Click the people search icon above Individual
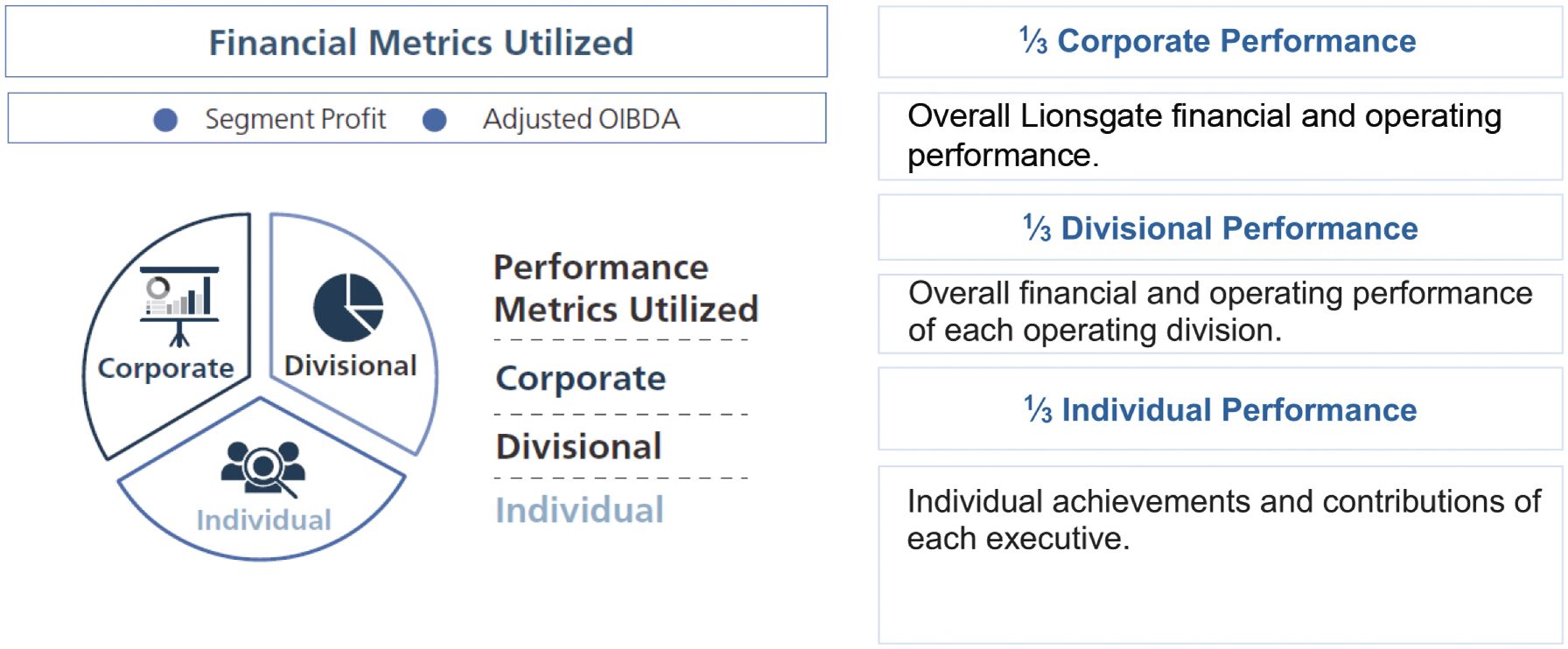Viewport: 1568px width, 649px height. pos(263,466)
